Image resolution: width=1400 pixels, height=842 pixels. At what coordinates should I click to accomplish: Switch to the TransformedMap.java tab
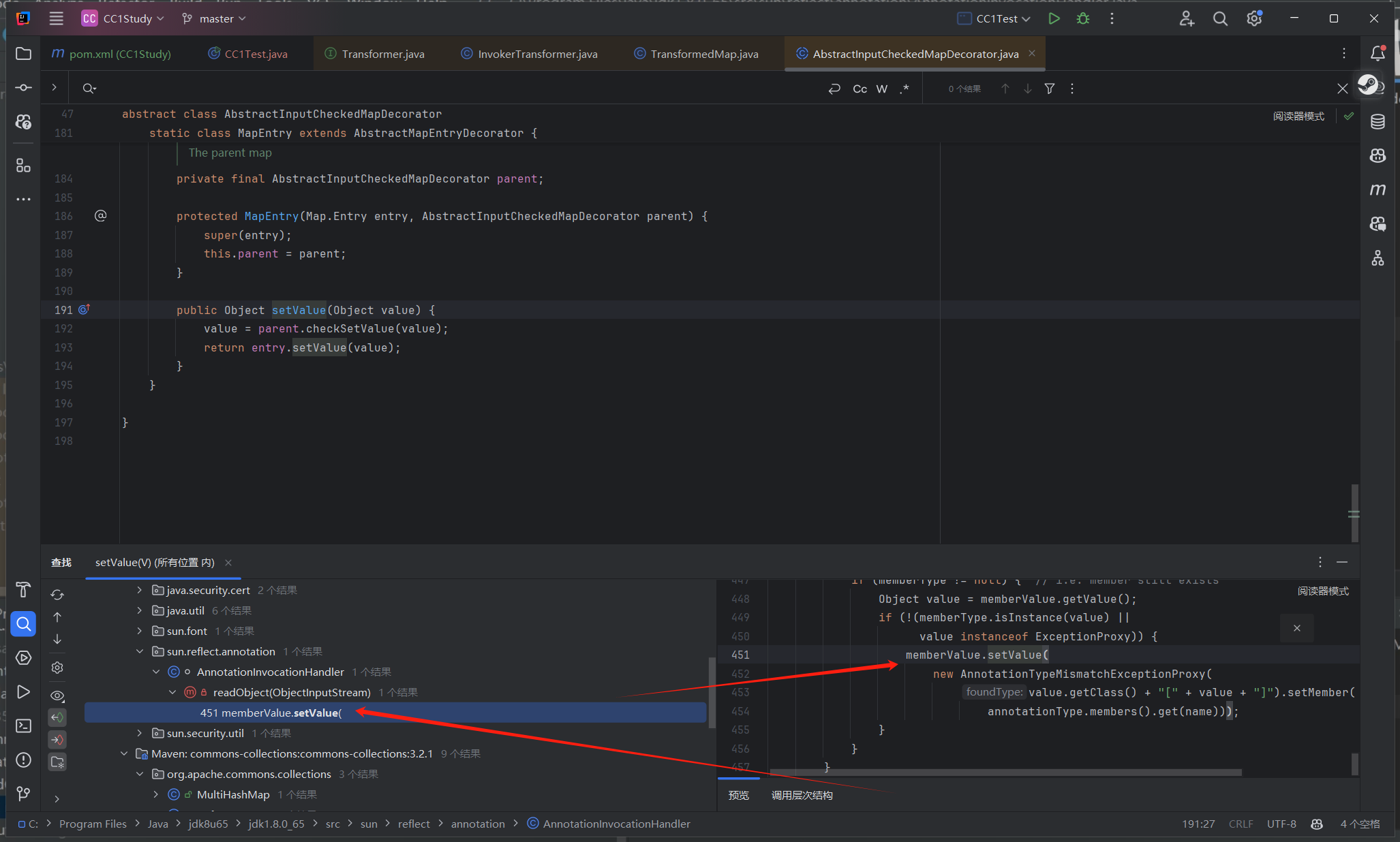pyautogui.click(x=695, y=54)
